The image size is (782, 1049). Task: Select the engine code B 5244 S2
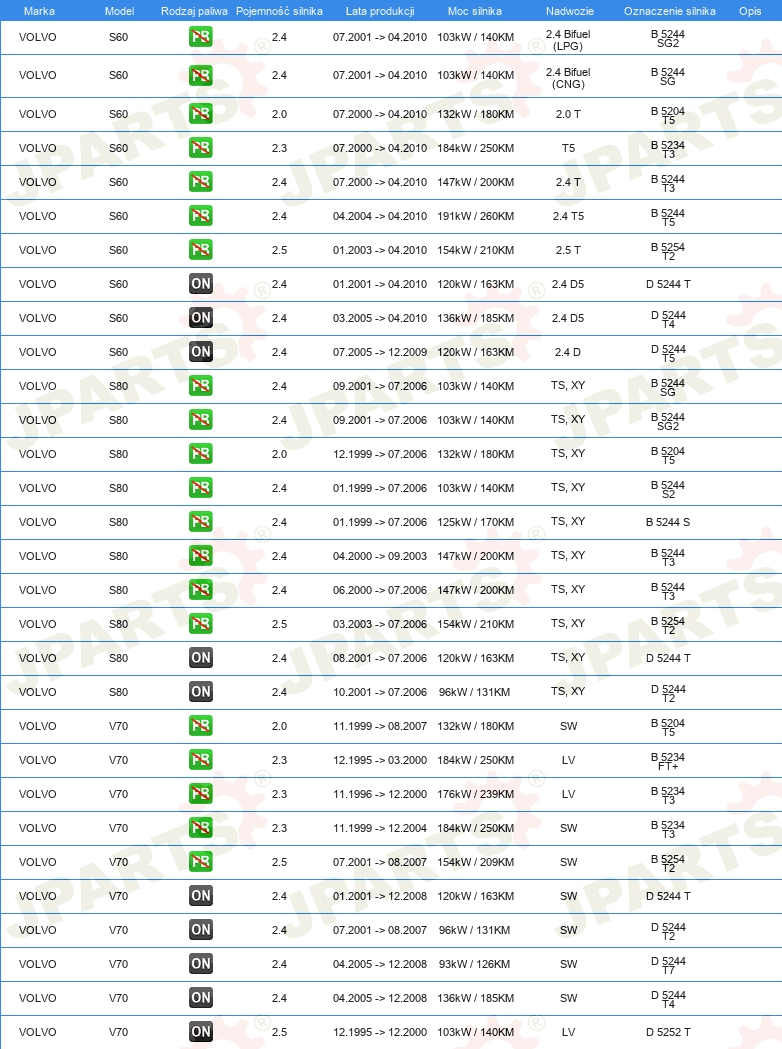(x=668, y=489)
